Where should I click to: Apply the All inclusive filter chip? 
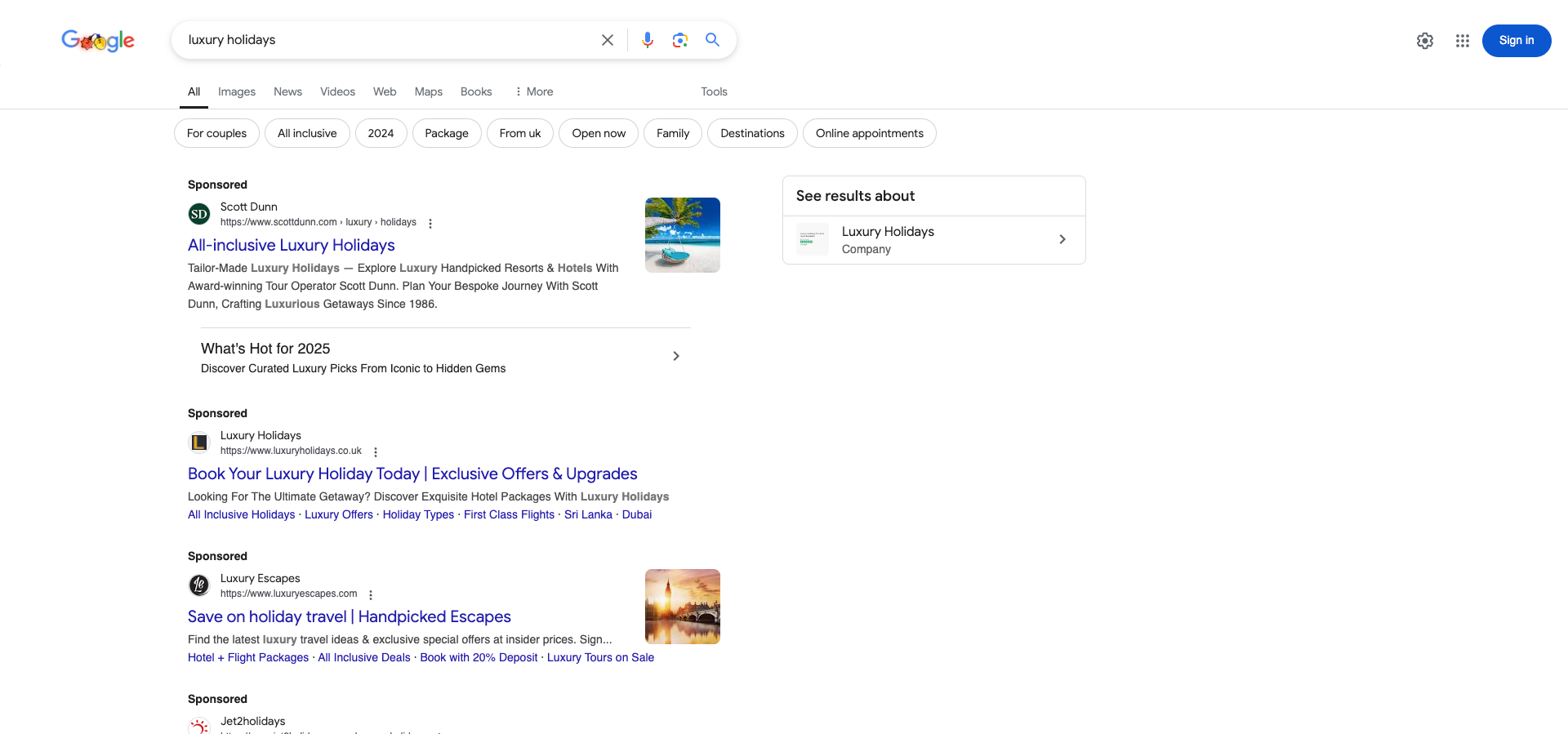coord(307,133)
